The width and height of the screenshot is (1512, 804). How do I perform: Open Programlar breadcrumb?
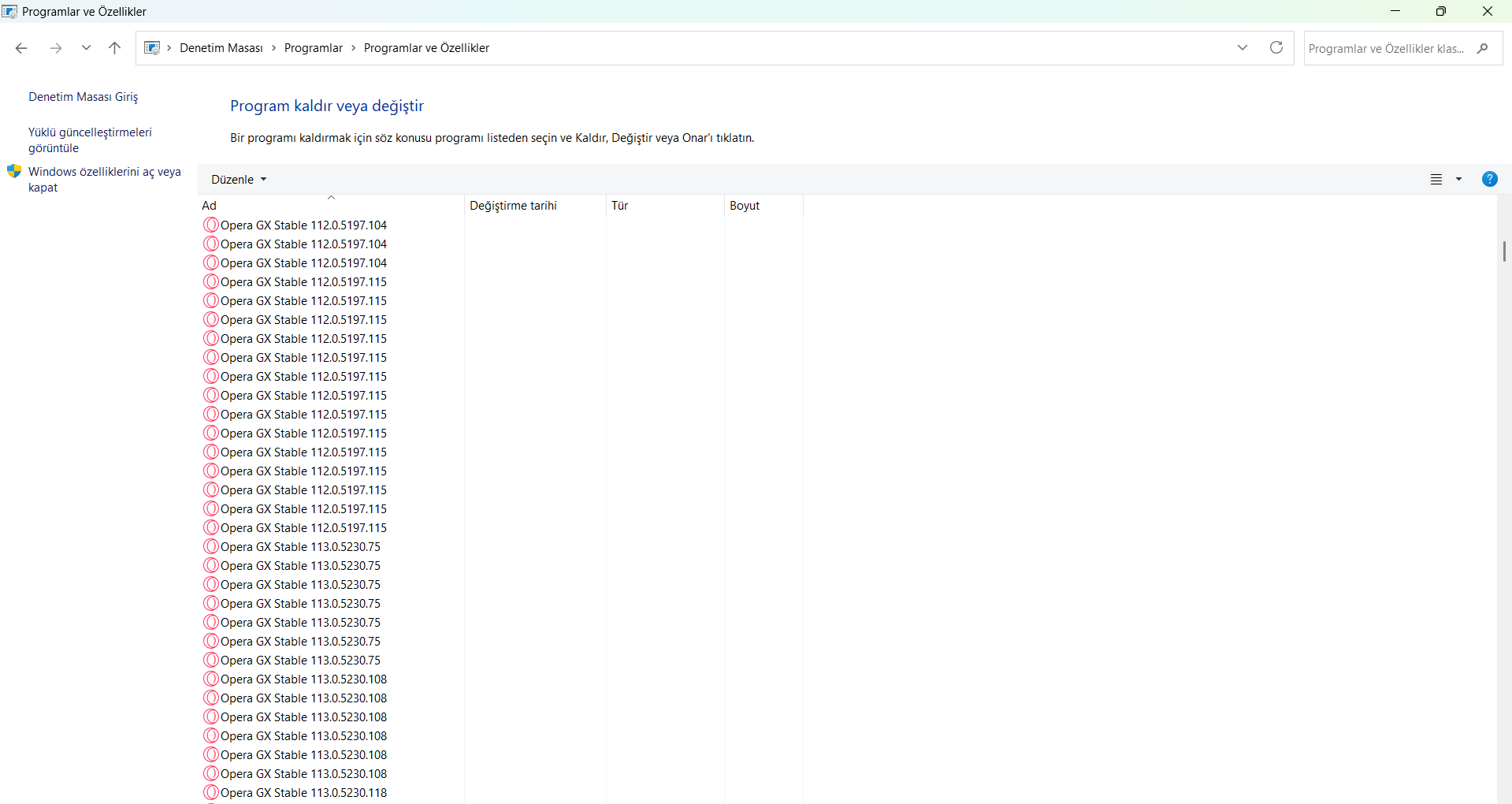point(314,48)
